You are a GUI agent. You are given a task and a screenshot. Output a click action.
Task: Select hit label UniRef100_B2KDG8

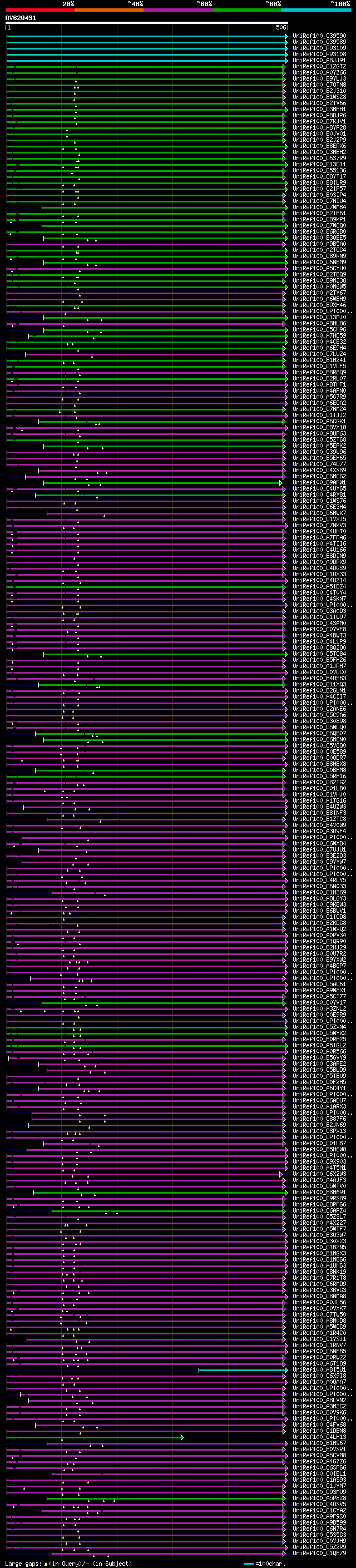[x=319, y=923]
